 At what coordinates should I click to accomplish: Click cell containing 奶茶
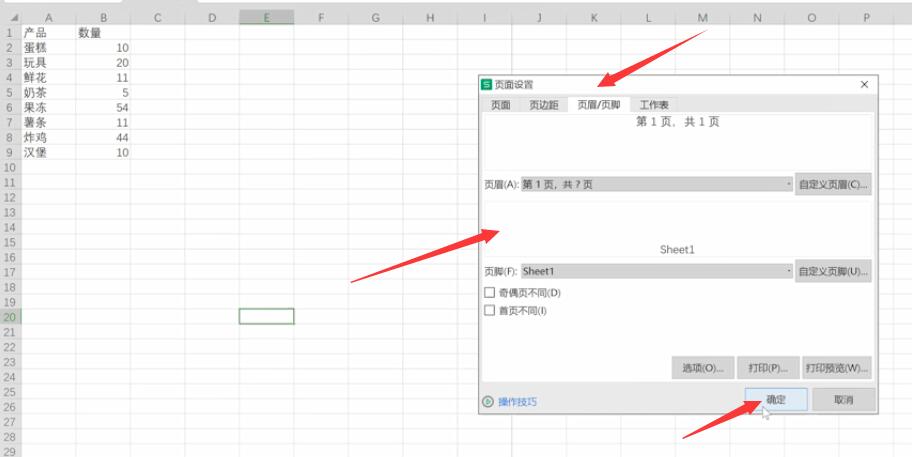[x=48, y=92]
